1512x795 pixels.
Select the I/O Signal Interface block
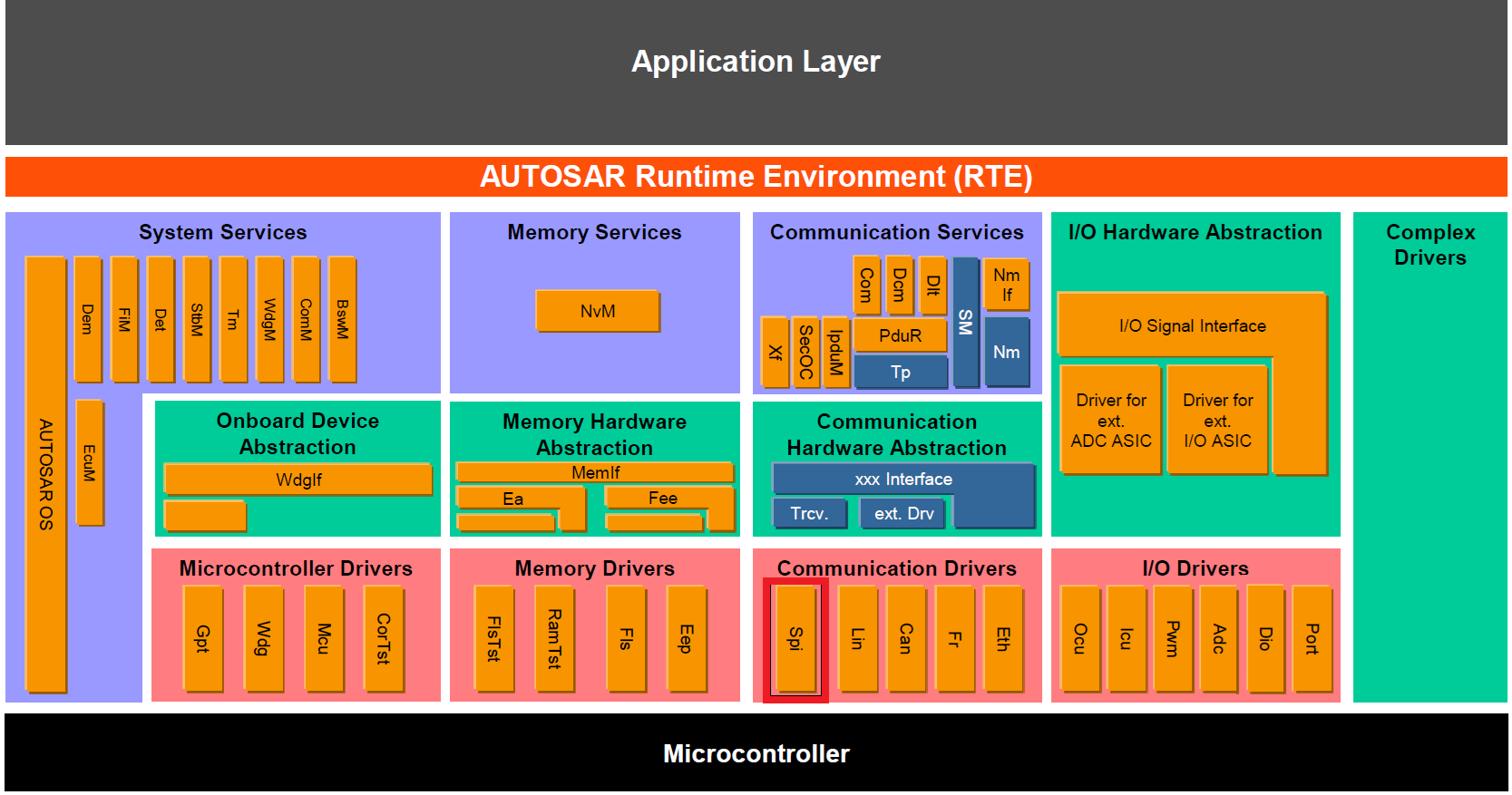tap(1191, 325)
